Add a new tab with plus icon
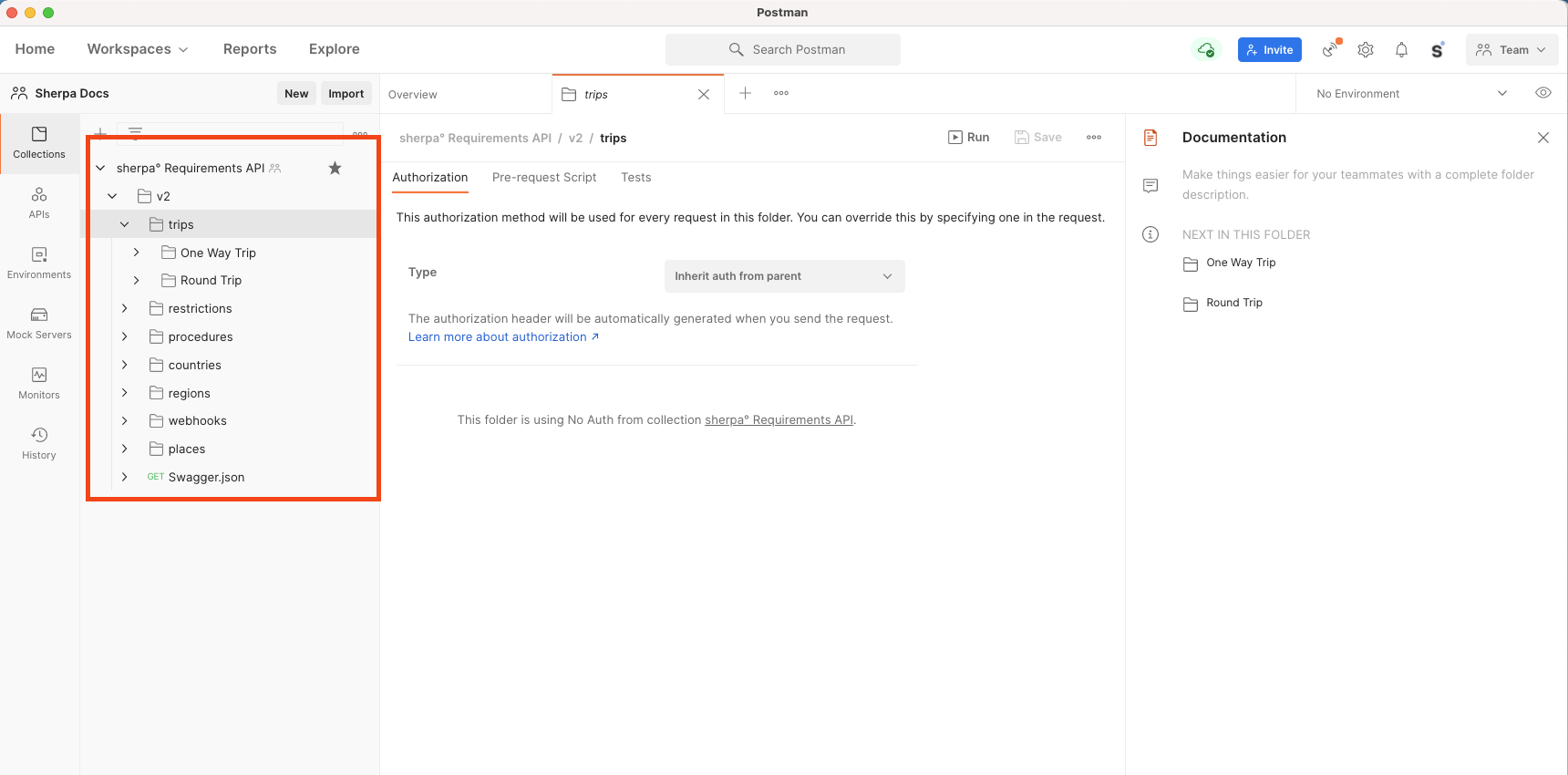The width and height of the screenshot is (1568, 775). point(745,93)
